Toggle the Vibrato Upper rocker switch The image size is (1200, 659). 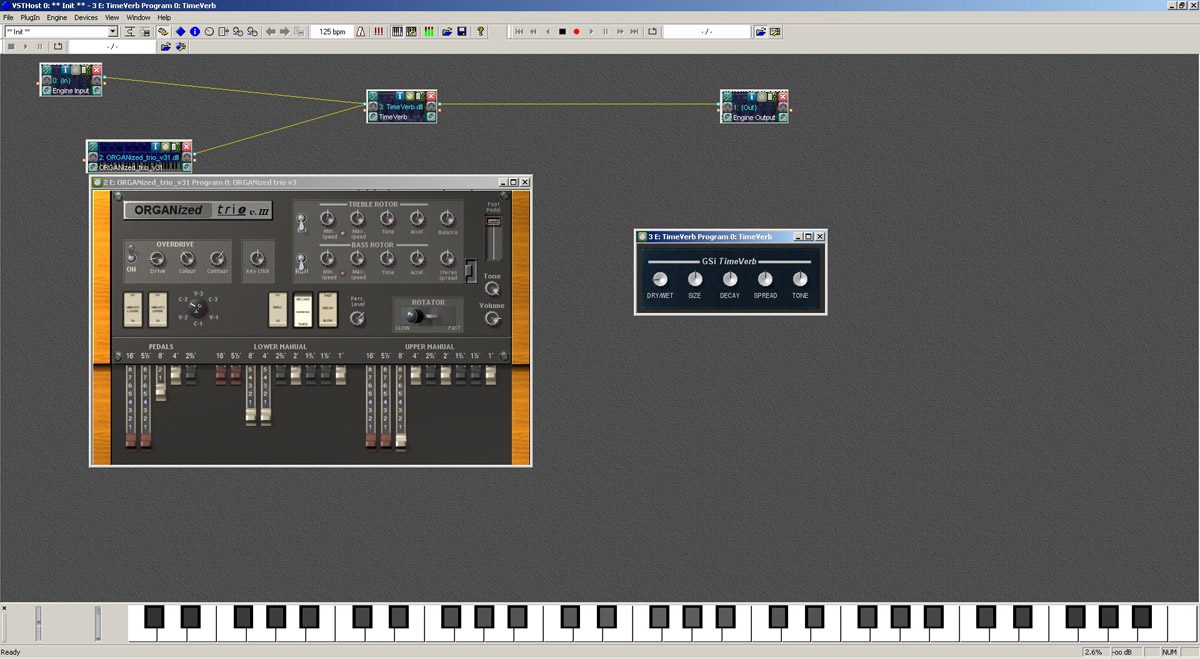coord(158,309)
